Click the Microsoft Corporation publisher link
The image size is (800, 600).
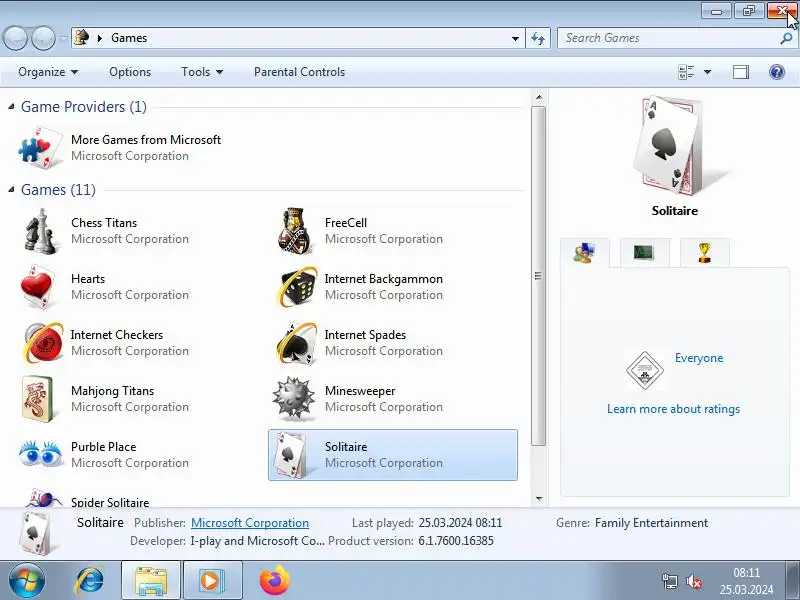coord(250,523)
